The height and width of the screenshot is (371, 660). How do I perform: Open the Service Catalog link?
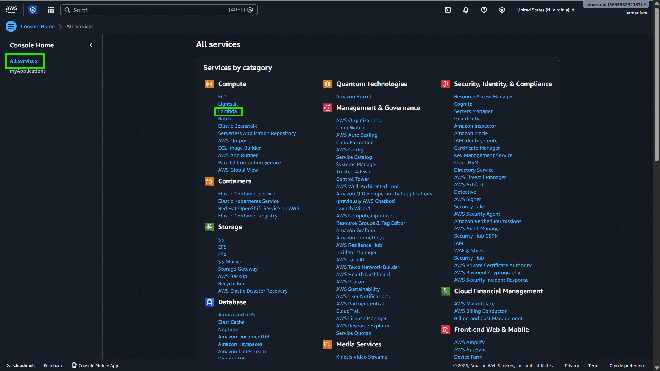[x=354, y=157]
